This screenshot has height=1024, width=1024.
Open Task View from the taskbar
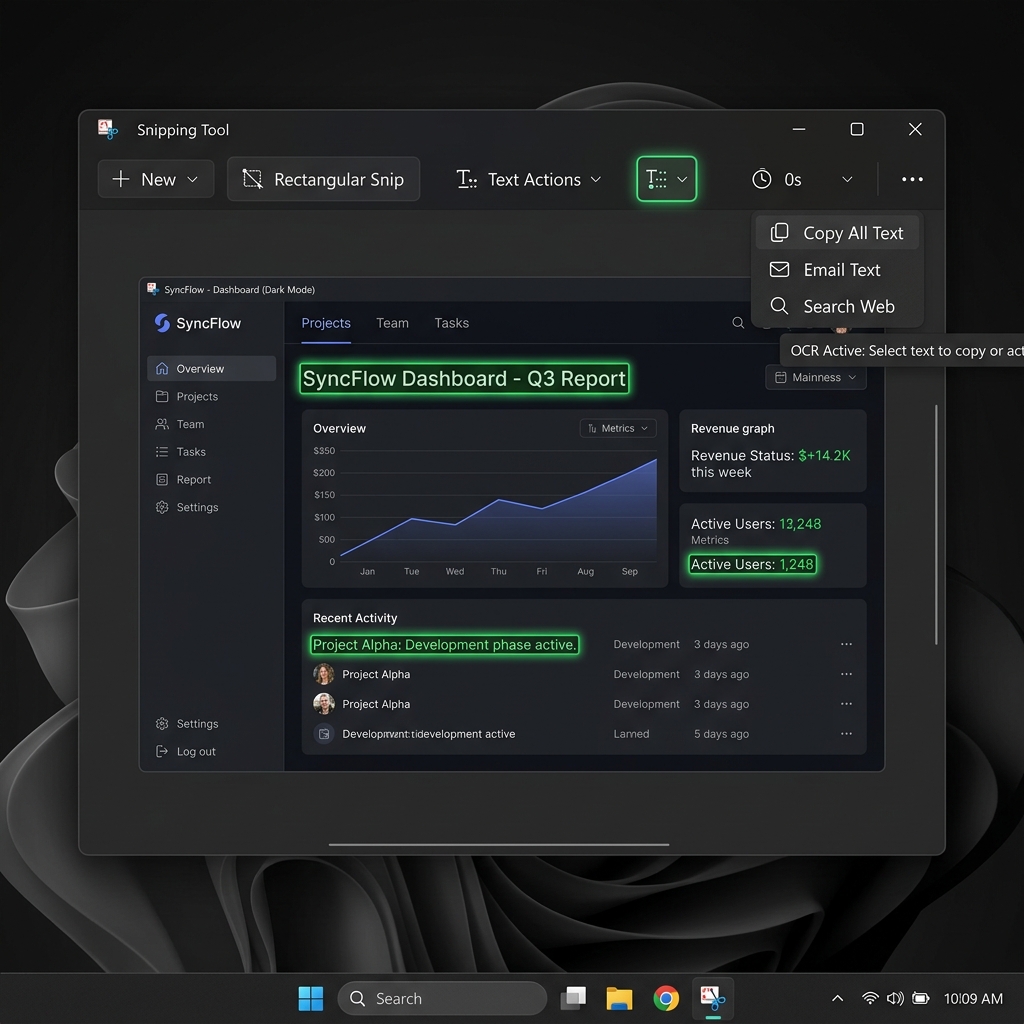click(x=573, y=999)
